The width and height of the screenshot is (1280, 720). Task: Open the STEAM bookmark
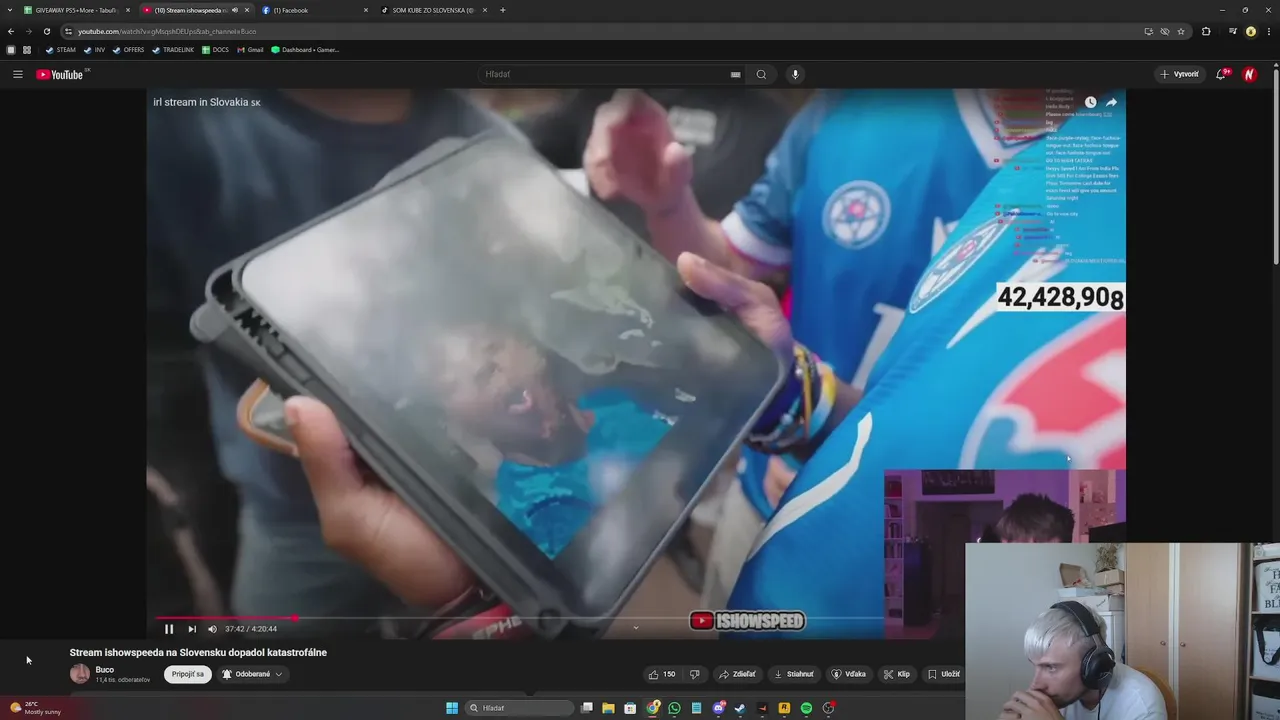click(61, 49)
